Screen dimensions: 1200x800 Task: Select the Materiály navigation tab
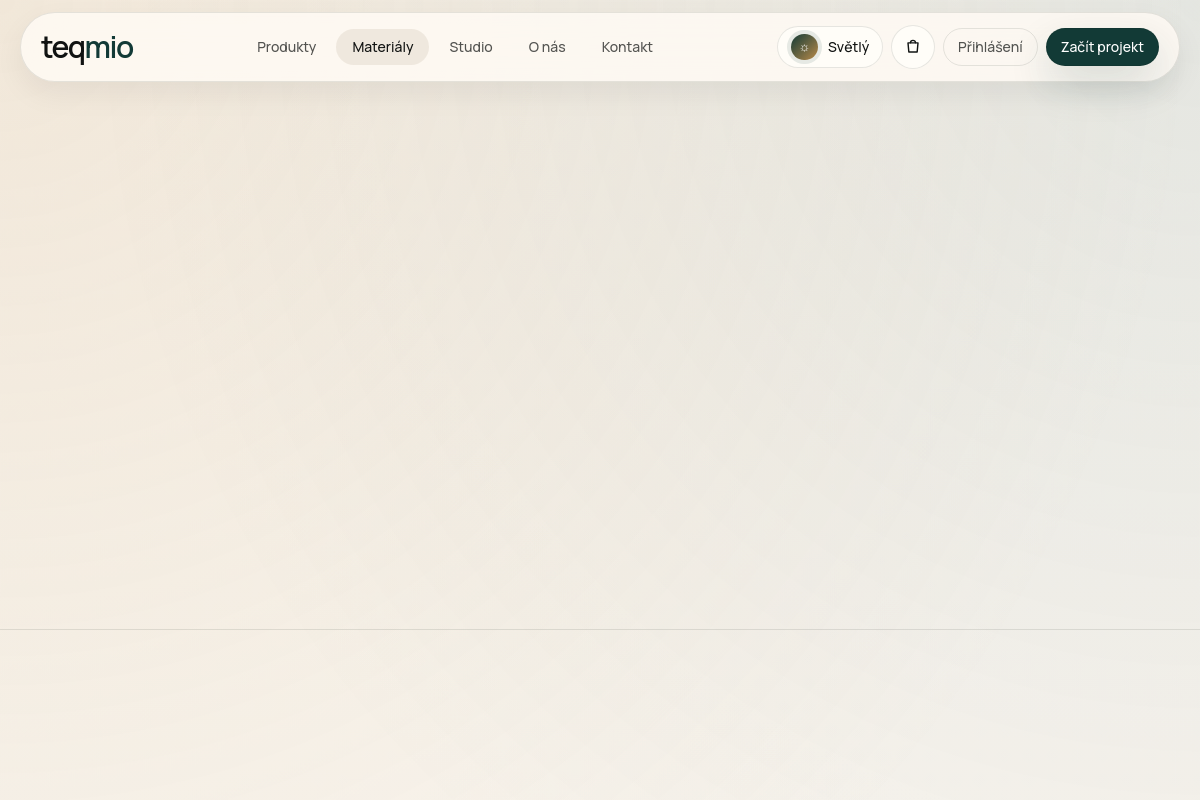(x=382, y=47)
